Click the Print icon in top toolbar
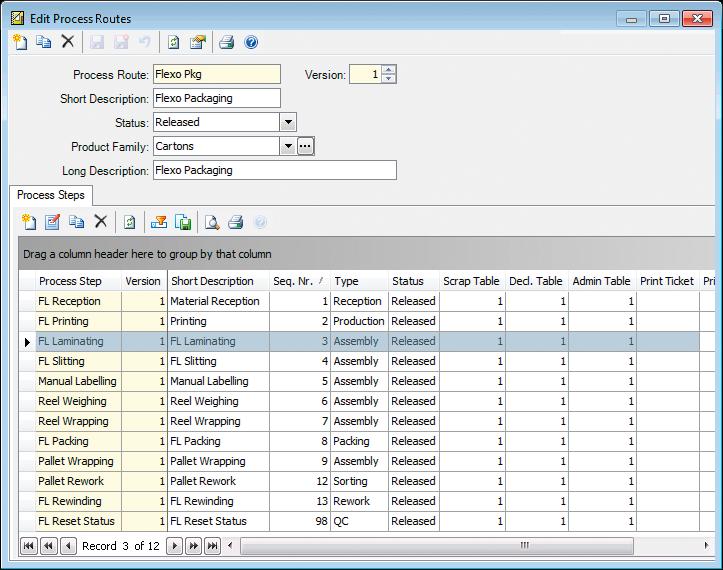The width and height of the screenshot is (723, 570). coord(226,42)
